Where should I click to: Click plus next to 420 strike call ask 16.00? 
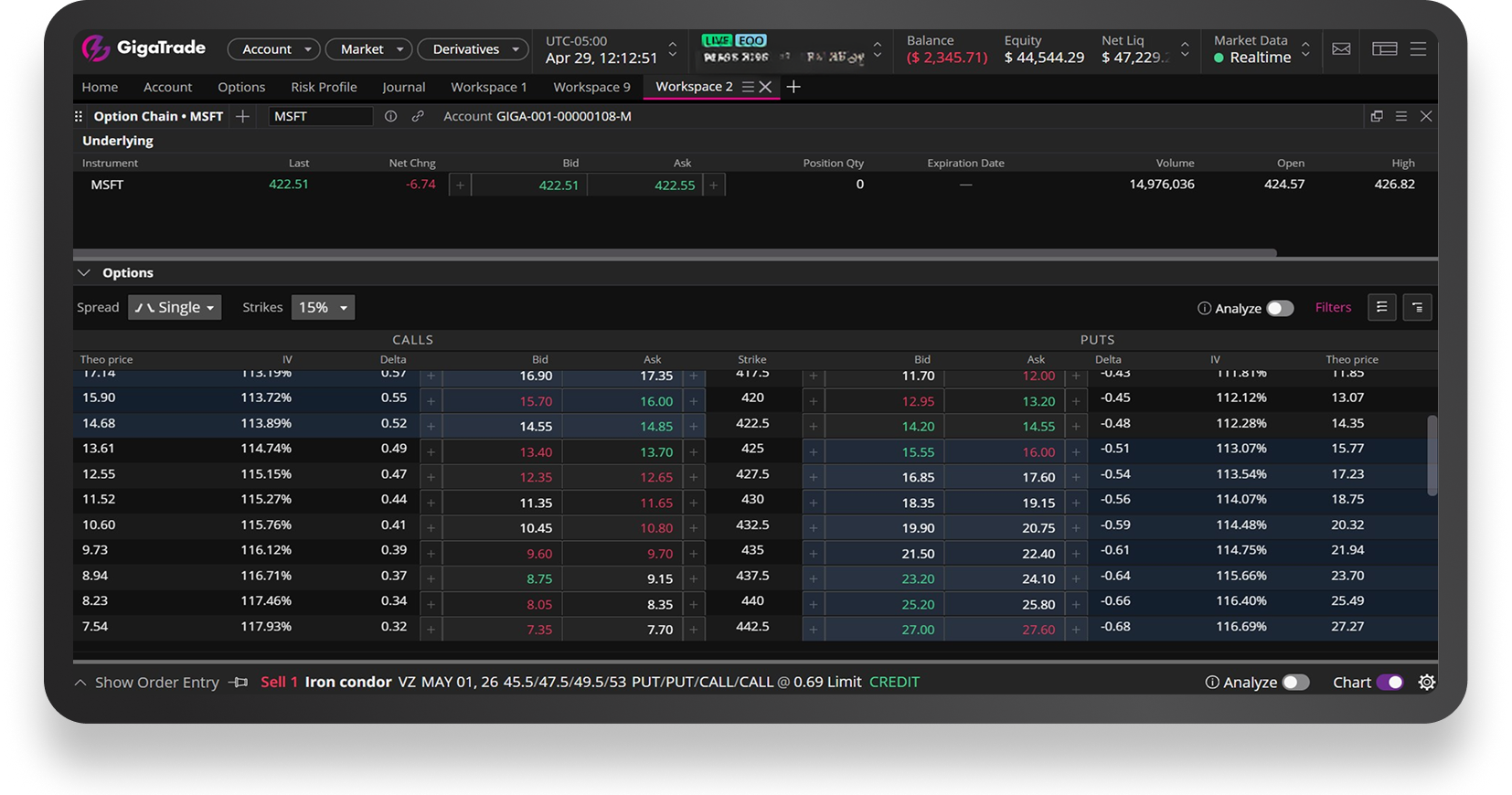click(694, 401)
